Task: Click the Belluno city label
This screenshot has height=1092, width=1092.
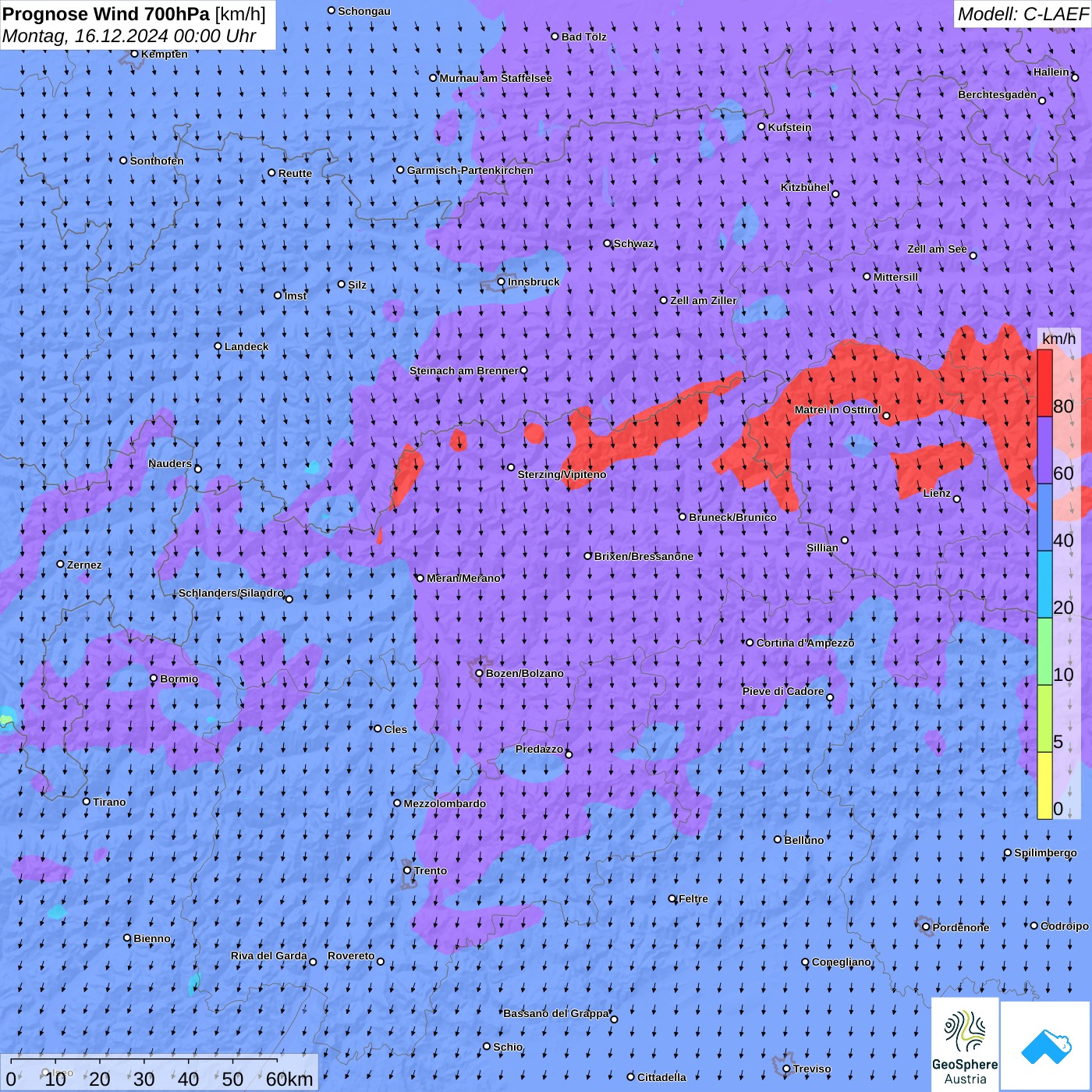Action: [x=803, y=840]
